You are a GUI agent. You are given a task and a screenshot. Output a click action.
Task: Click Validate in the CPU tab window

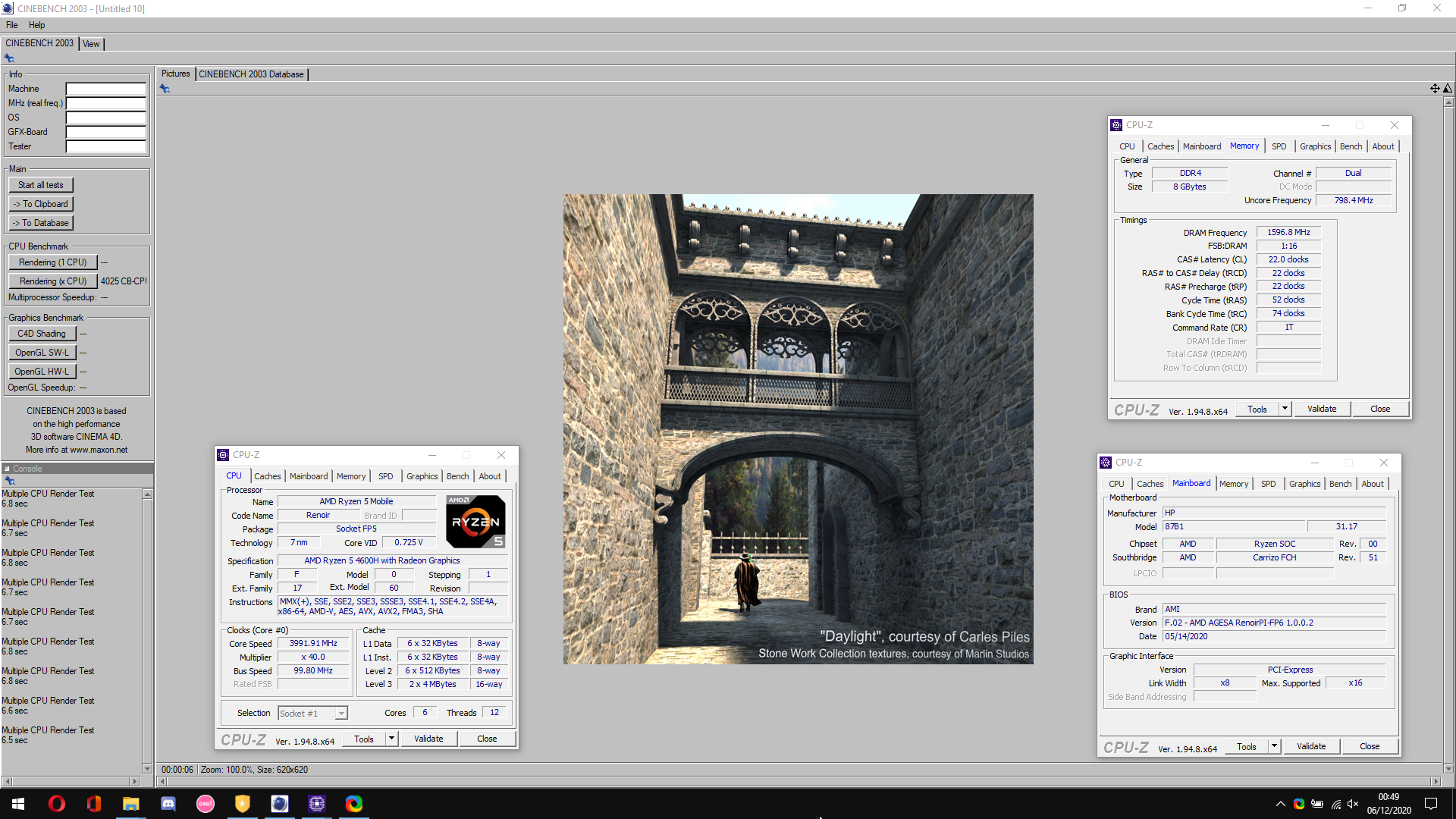(428, 739)
